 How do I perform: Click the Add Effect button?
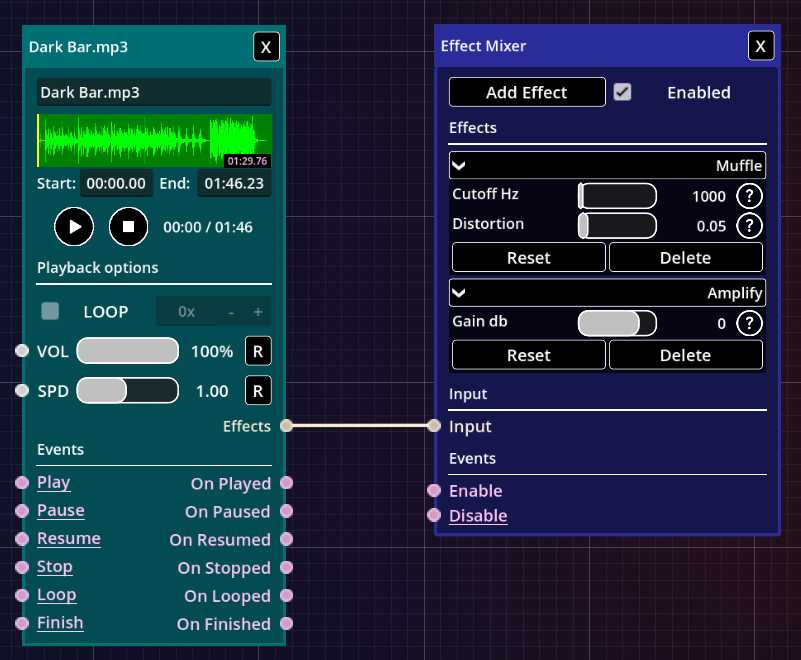pos(527,92)
